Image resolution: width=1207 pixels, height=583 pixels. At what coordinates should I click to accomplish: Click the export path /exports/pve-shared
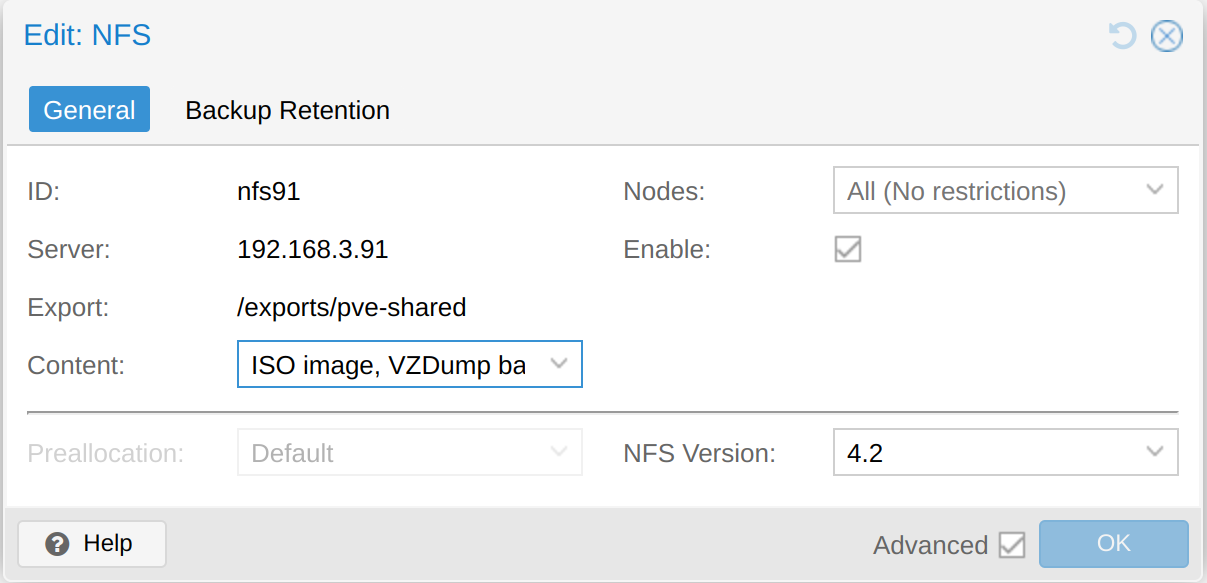pos(351,307)
